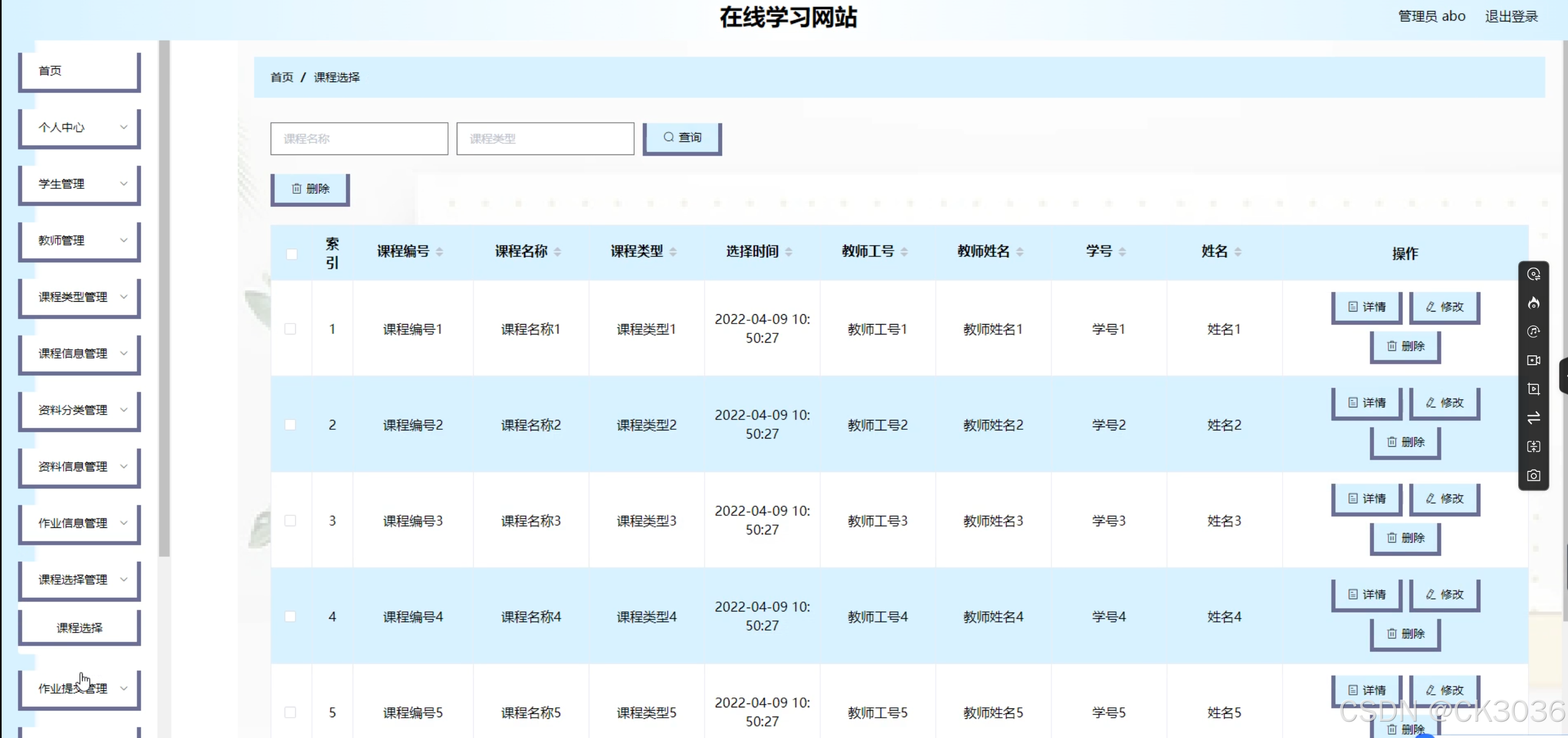Viewport: 1568px width, 738px height.
Task: Click the swap arrows transfer icon
Action: click(x=1533, y=417)
